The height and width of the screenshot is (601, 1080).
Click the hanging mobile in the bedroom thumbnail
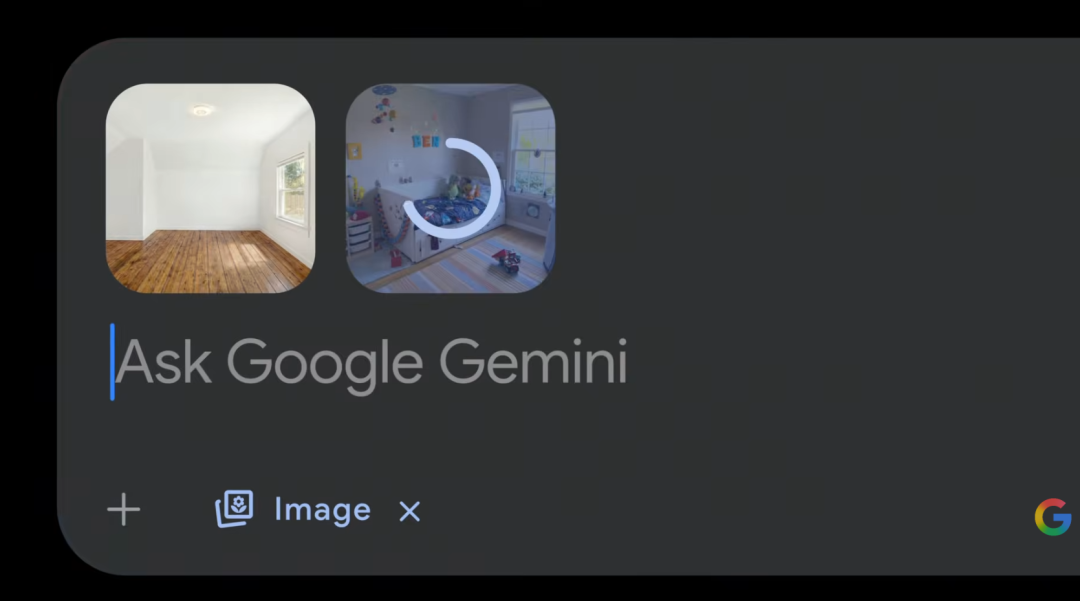click(384, 107)
